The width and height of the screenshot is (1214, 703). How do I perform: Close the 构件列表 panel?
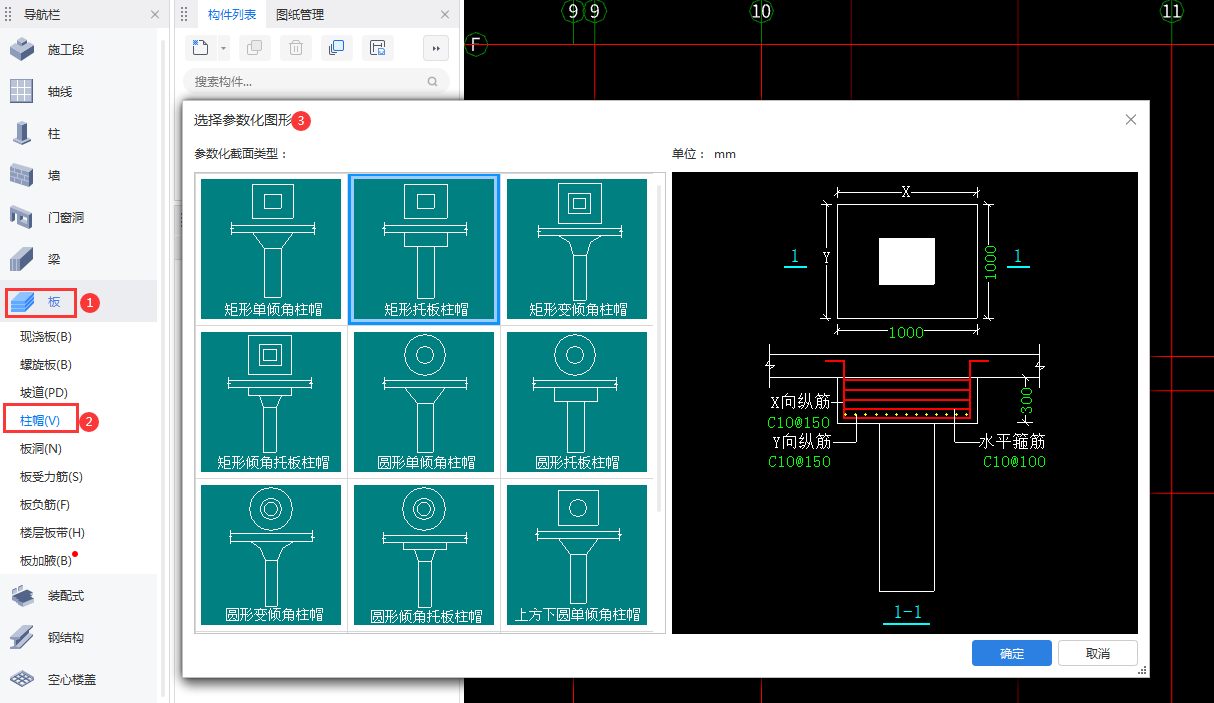pos(445,15)
